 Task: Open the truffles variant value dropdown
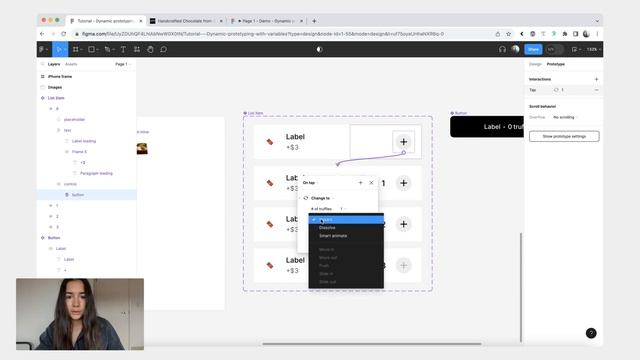[x=343, y=209]
